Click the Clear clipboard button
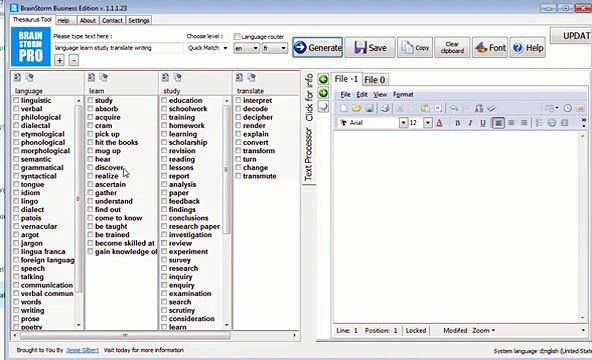Viewport: 592px width, 360px height. click(452, 48)
